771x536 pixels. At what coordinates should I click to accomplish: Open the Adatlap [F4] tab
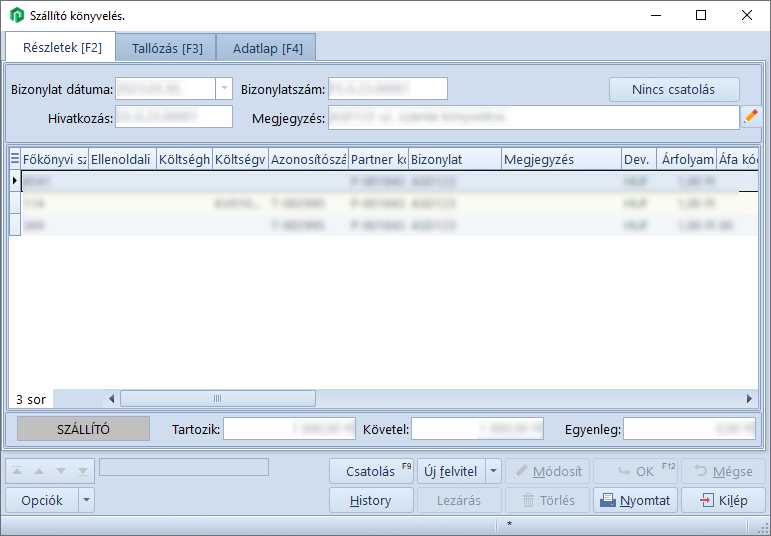coord(267,47)
